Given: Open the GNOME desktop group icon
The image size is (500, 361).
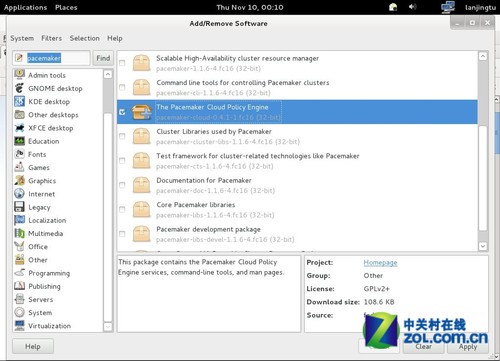Looking at the screenshot, I should [20, 88].
